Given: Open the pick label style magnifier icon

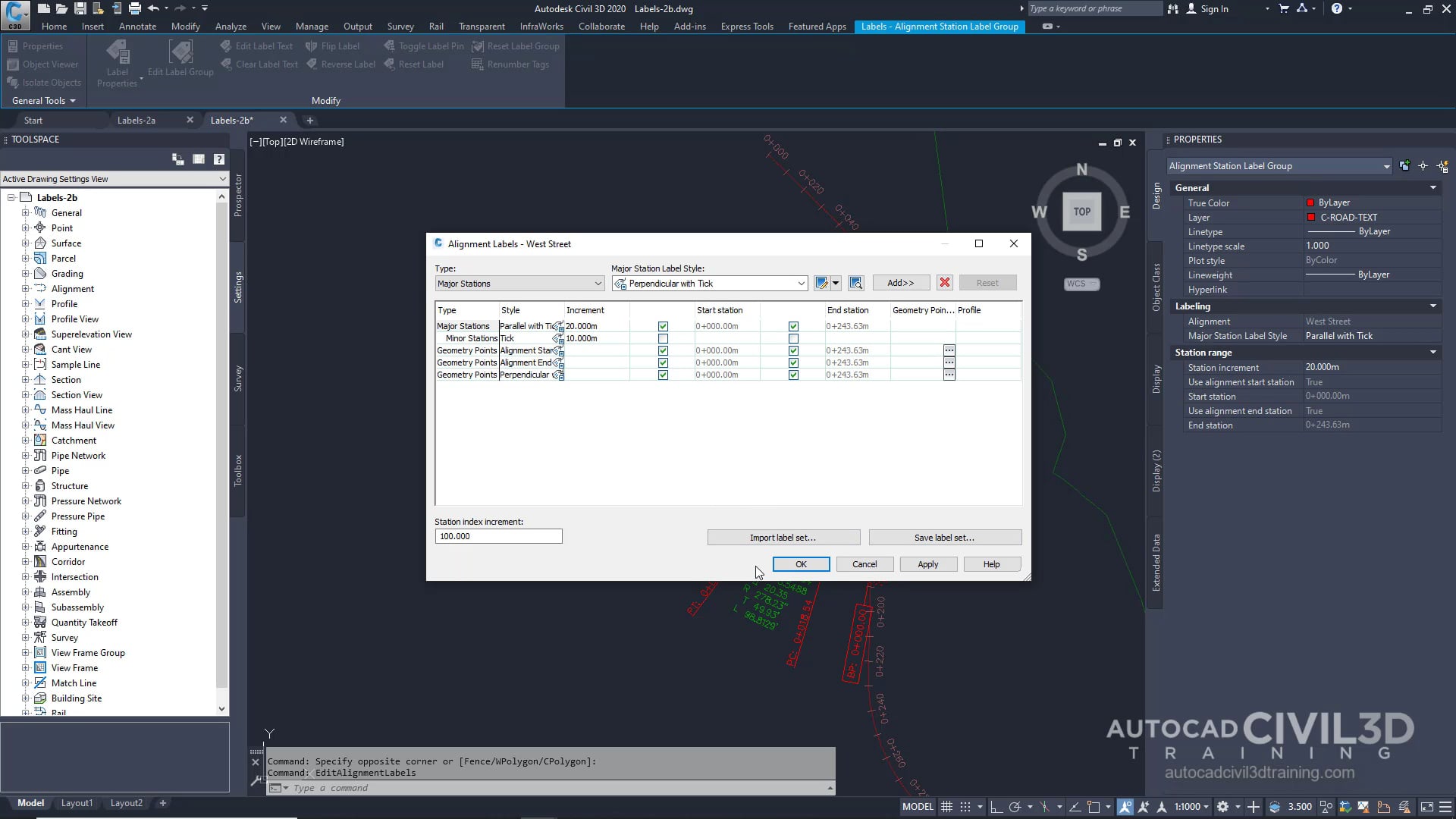Looking at the screenshot, I should 856,282.
